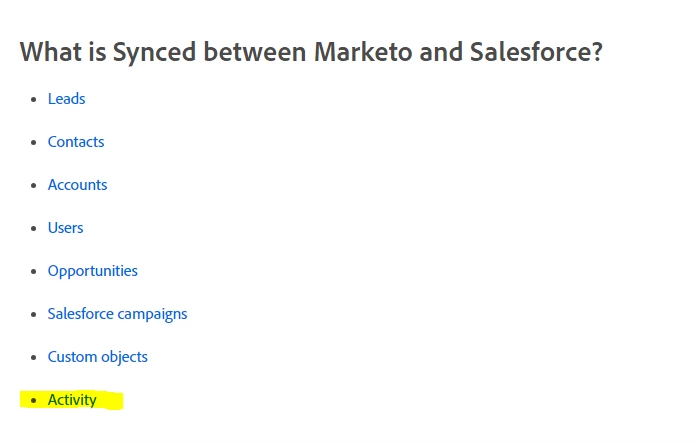The image size is (697, 444).
Task: Open the Users link
Action: pos(65,228)
